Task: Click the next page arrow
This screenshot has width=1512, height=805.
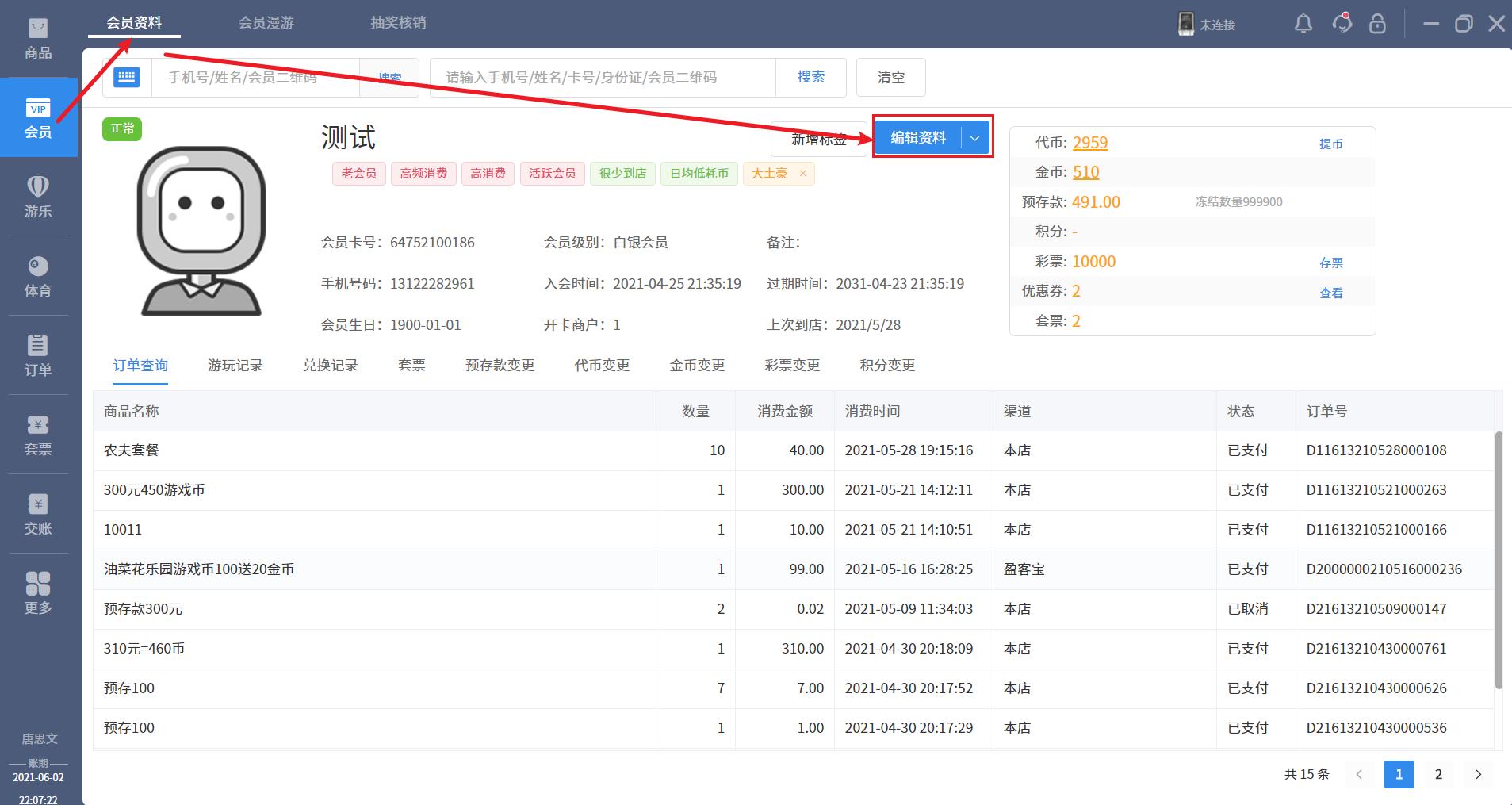Action: 1478,774
